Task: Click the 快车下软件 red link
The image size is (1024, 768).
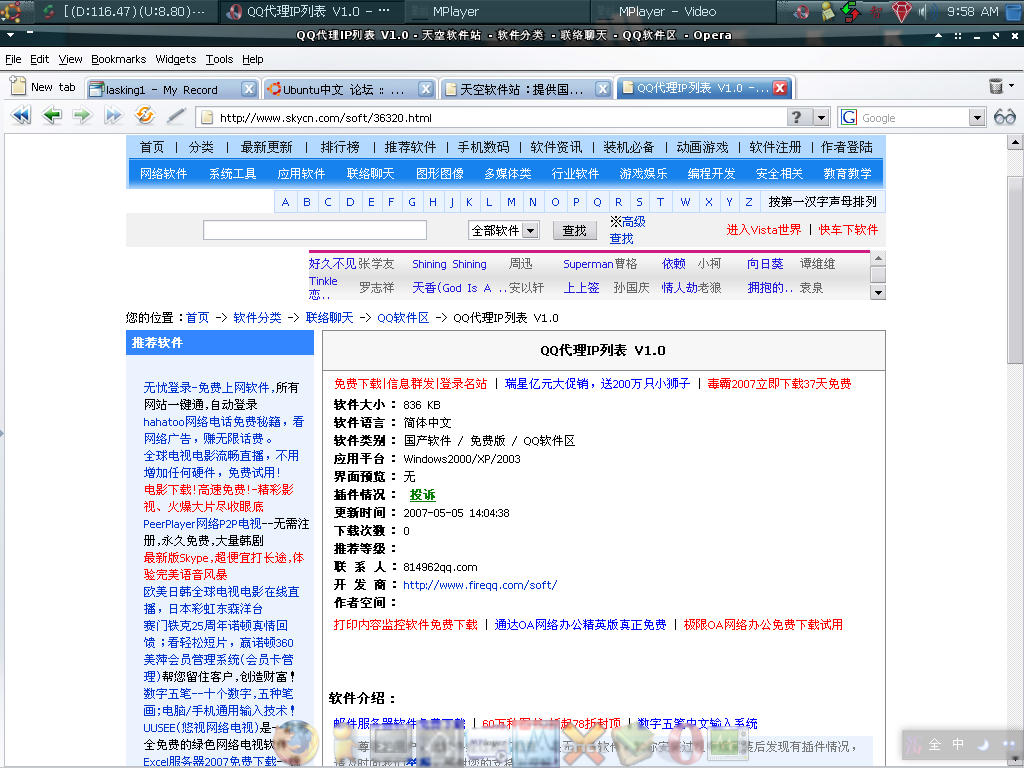Action: point(848,230)
